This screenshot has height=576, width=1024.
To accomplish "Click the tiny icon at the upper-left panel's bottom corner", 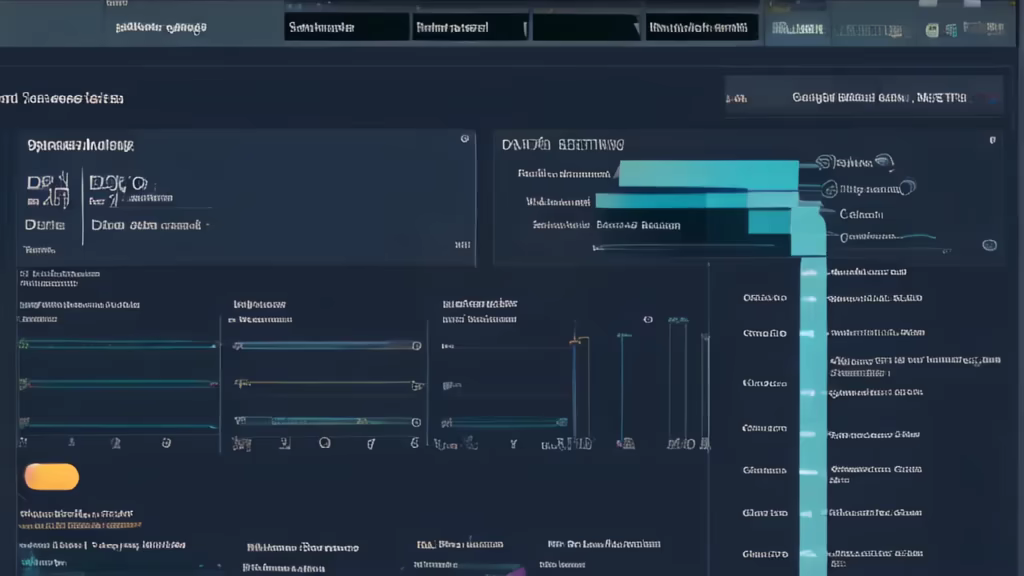I will (462, 243).
